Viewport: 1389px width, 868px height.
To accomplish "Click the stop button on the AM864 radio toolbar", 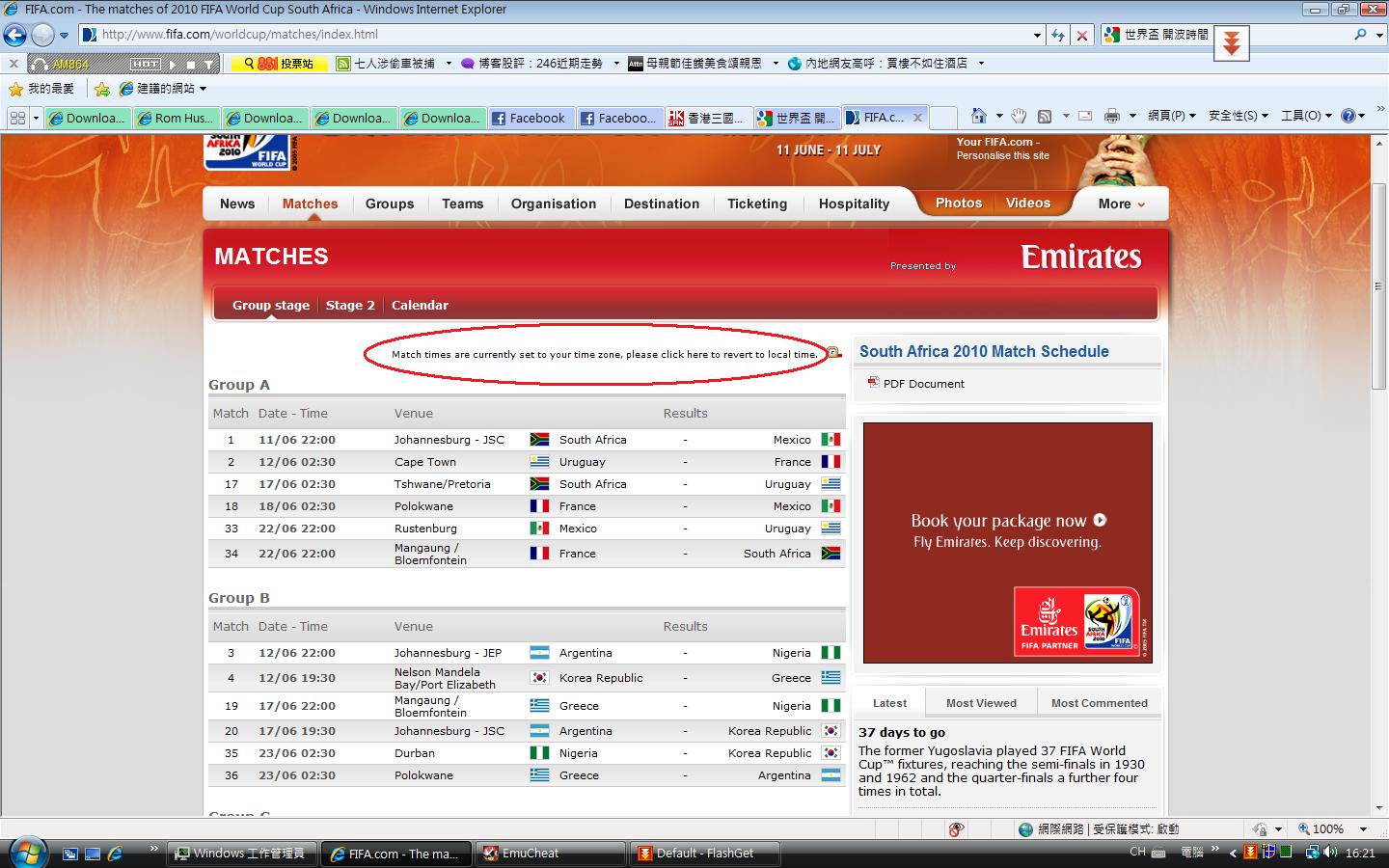I will 191,65.
